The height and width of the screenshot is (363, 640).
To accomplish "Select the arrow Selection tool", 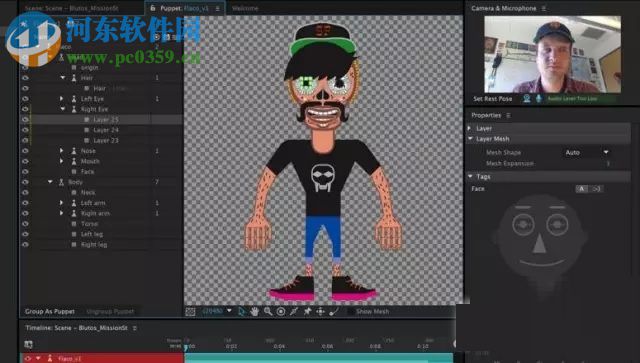I will [241, 312].
